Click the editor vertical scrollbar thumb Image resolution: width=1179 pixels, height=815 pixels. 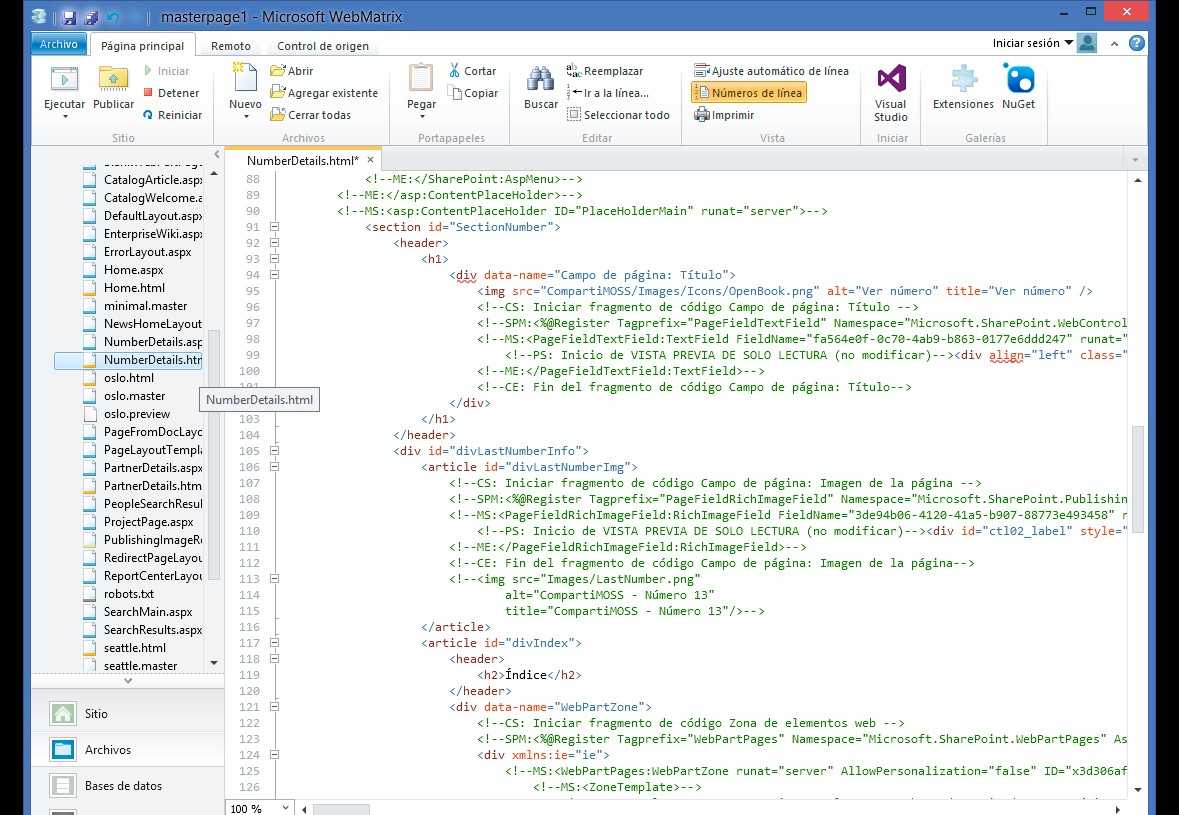click(x=1138, y=480)
